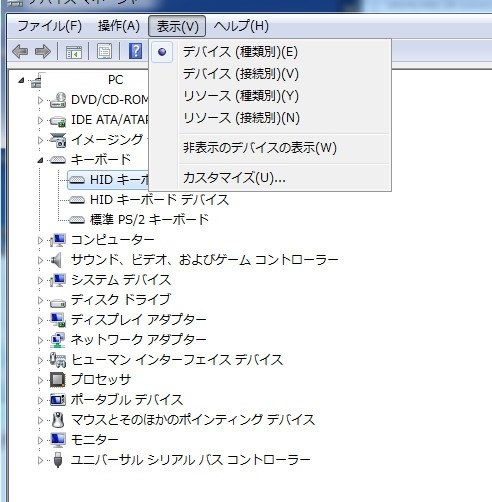Select the ヒューマン インターフェイス デバイス label
Image resolution: width=492 pixels, height=502 pixels.
coord(177,360)
